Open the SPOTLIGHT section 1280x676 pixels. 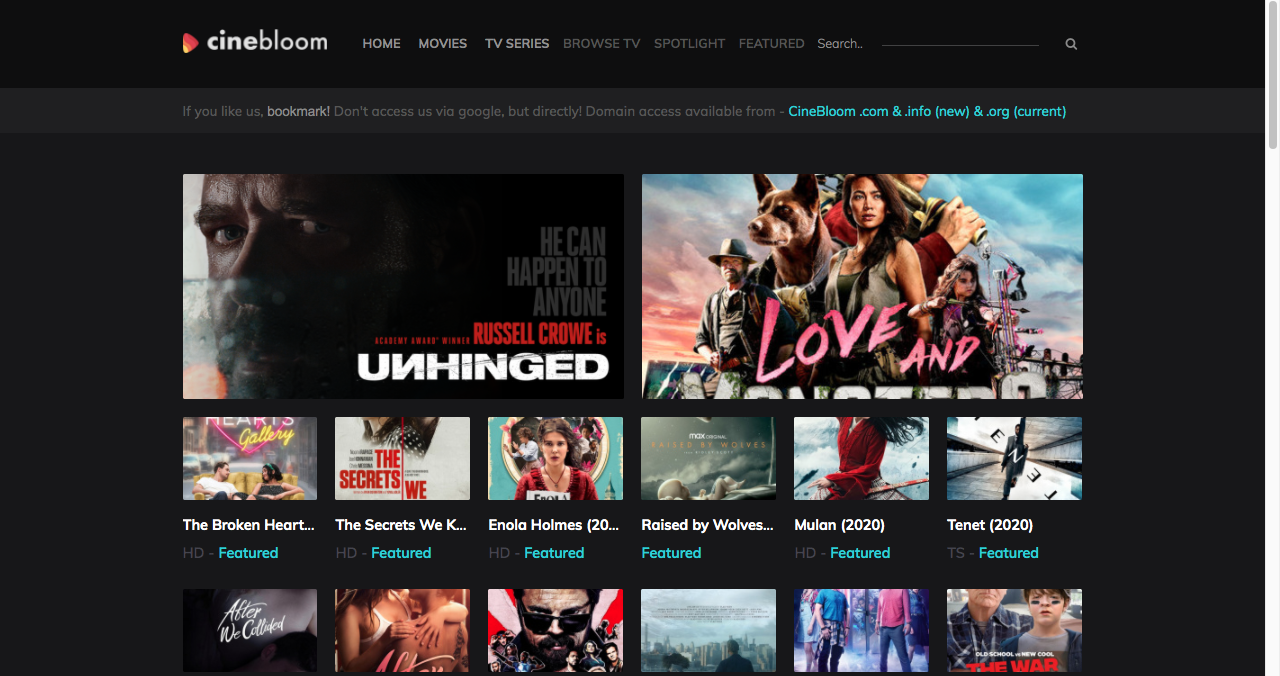(689, 44)
